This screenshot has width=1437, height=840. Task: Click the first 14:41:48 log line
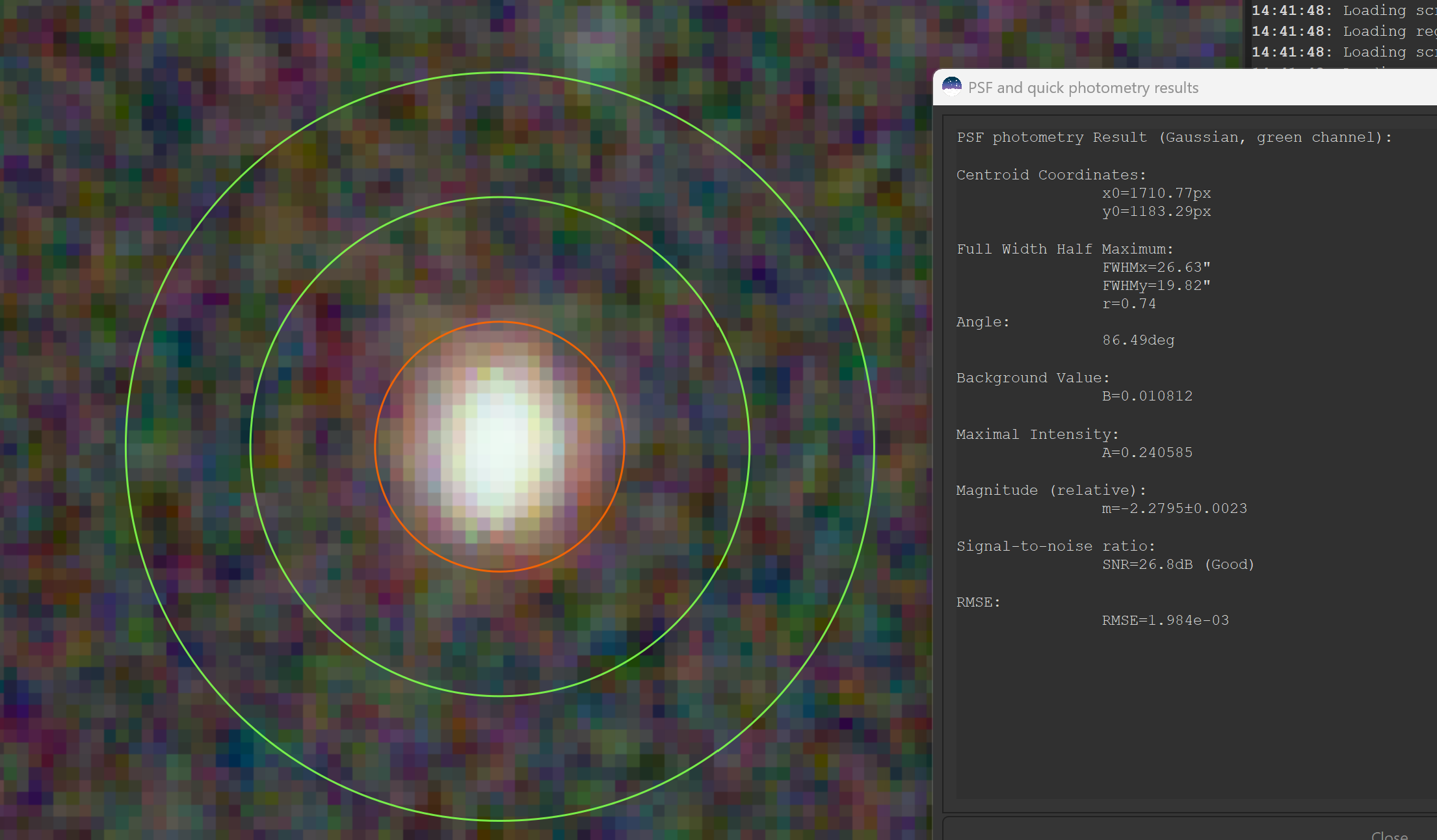[x=1344, y=10]
